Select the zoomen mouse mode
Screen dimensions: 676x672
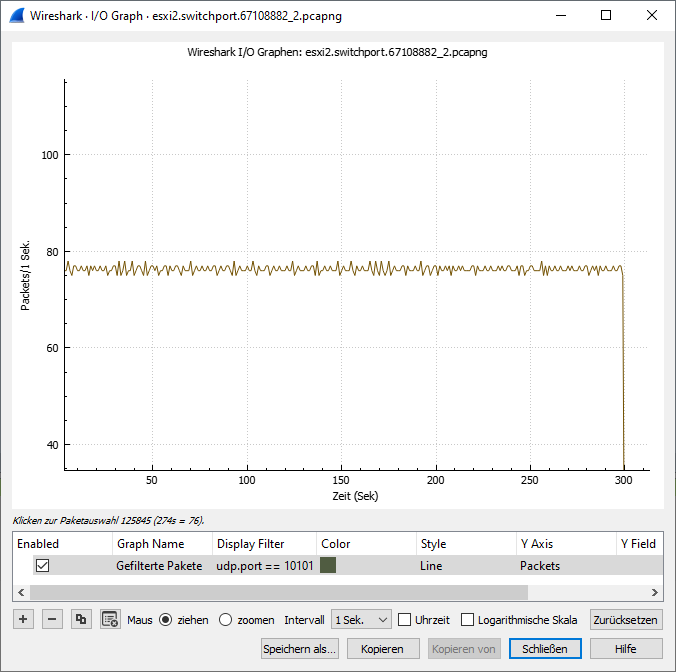225,620
